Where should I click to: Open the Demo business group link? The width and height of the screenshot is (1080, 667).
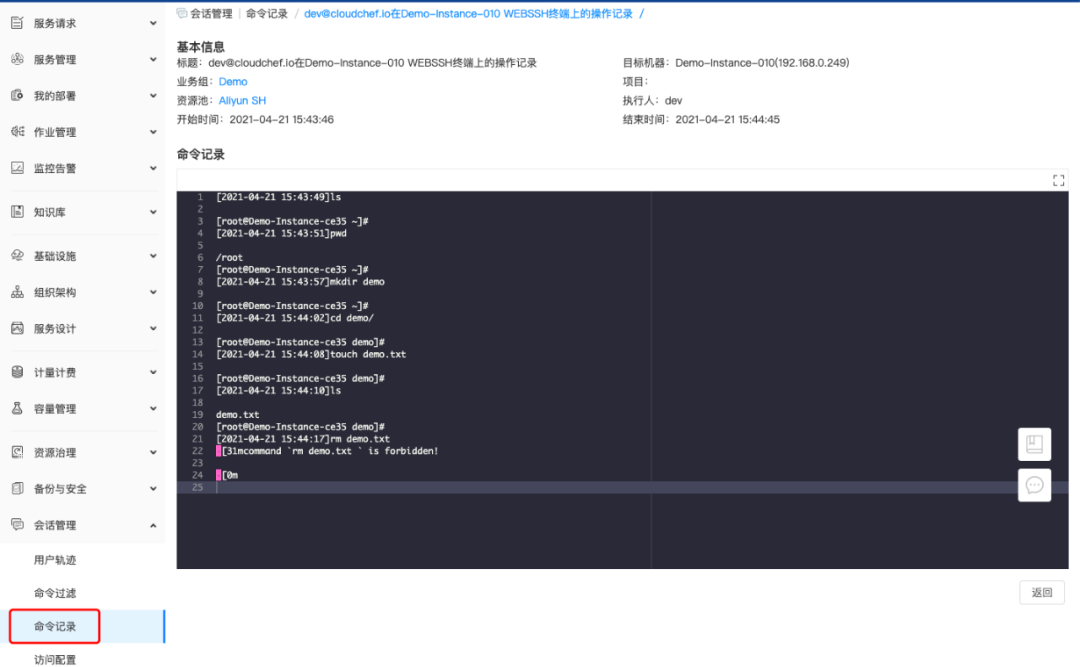pyautogui.click(x=233, y=81)
